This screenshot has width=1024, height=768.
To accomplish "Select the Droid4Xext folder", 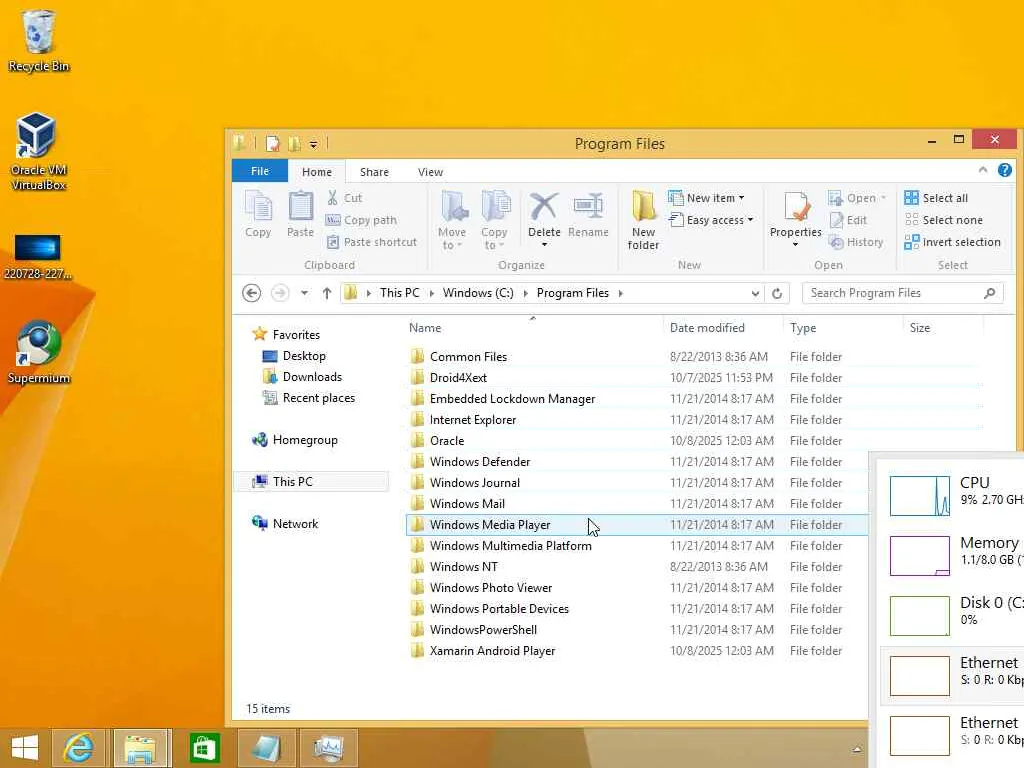I will tap(458, 377).
